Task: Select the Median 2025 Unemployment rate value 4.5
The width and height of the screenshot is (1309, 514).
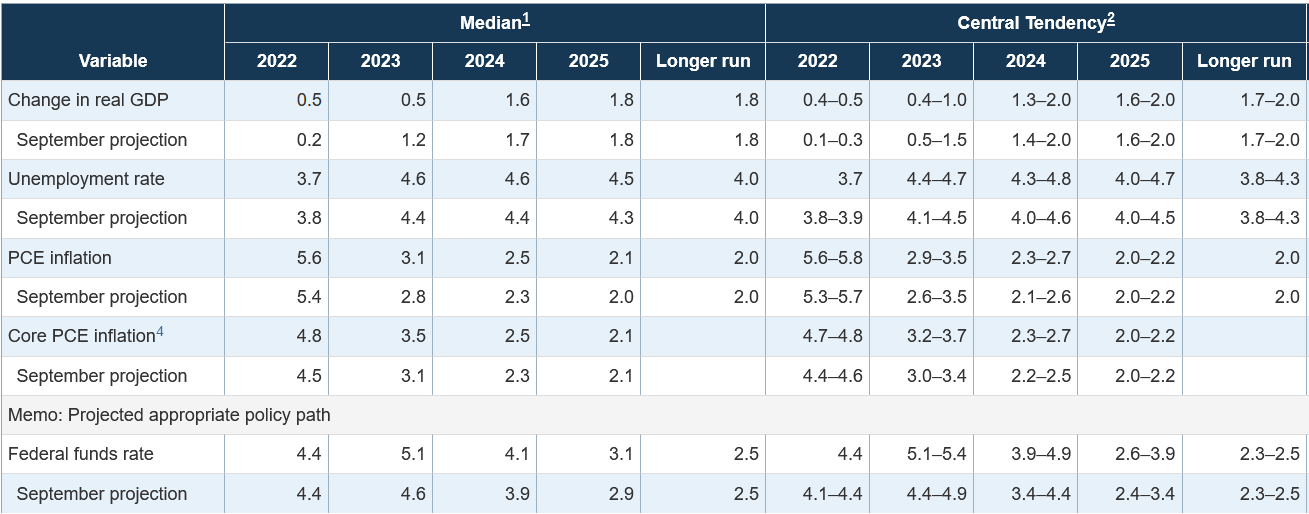Action: (x=621, y=179)
